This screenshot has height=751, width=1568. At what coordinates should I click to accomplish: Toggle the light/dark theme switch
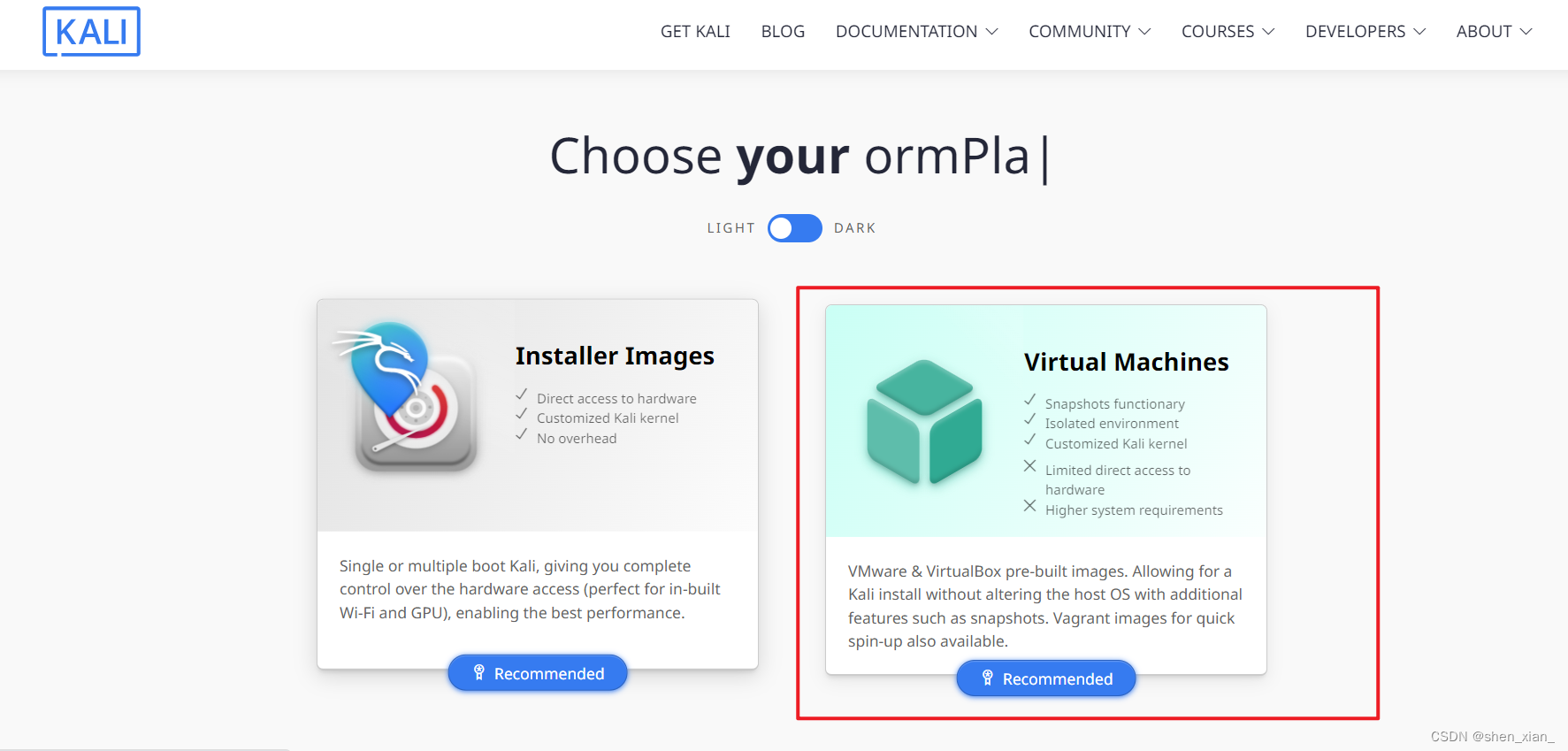pyautogui.click(x=794, y=228)
